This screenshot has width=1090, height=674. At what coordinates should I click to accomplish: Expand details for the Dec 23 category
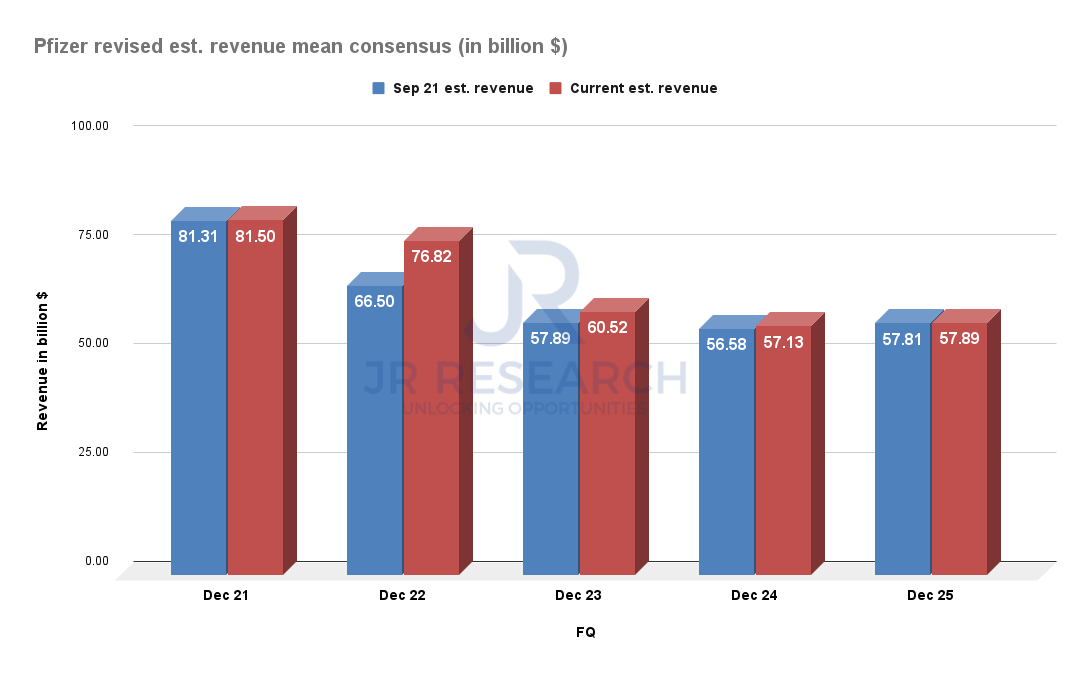point(578,594)
